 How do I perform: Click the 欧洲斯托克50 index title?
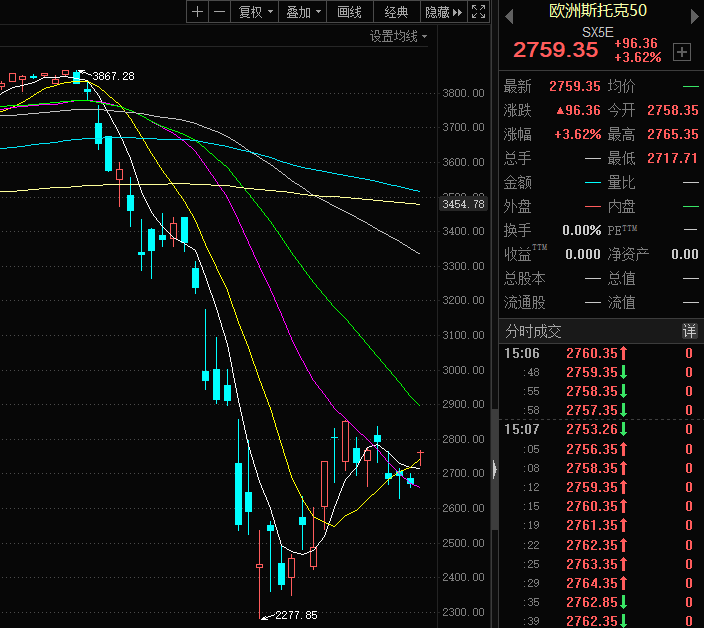[596, 12]
